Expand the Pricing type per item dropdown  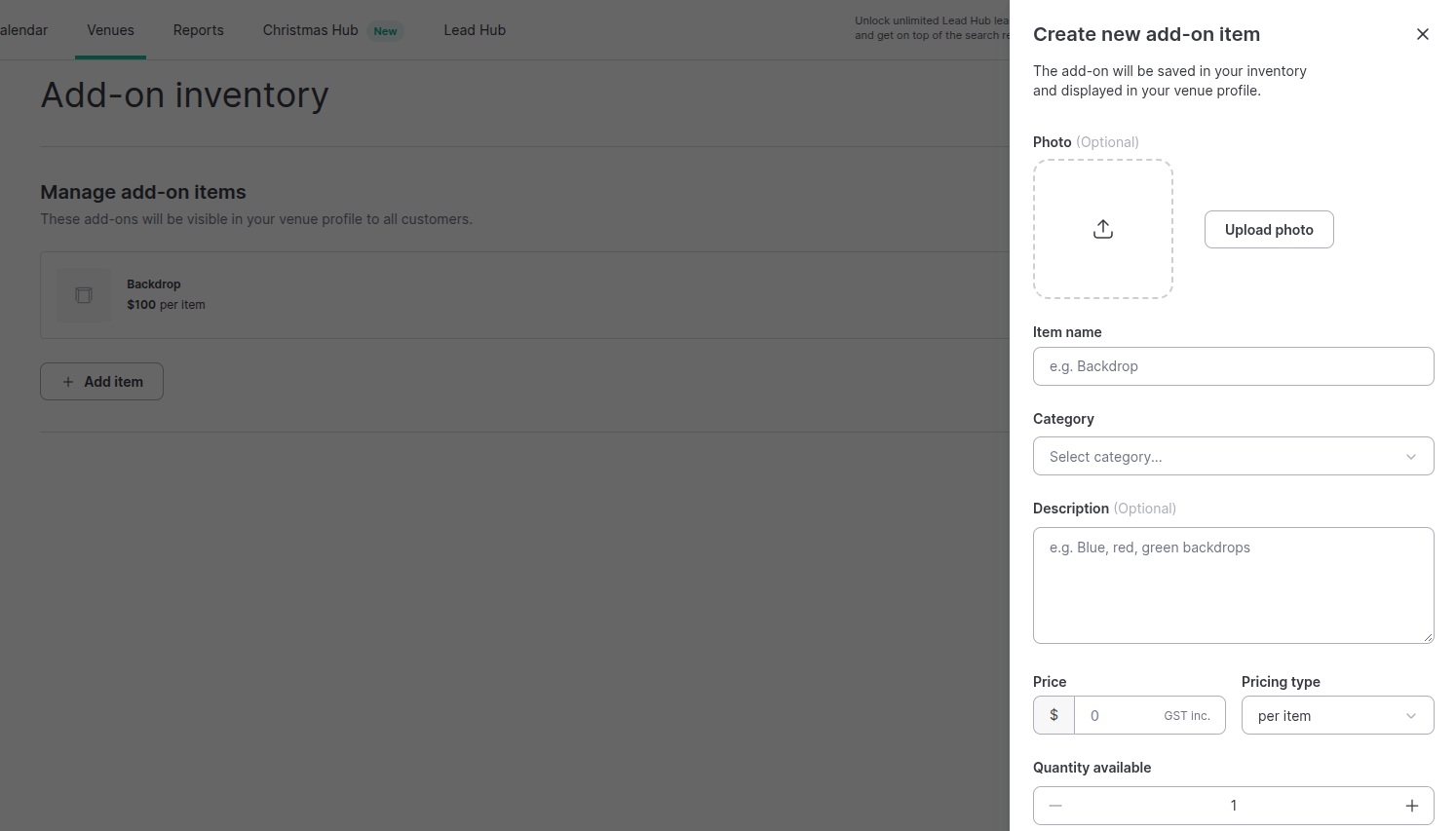pyautogui.click(x=1338, y=715)
